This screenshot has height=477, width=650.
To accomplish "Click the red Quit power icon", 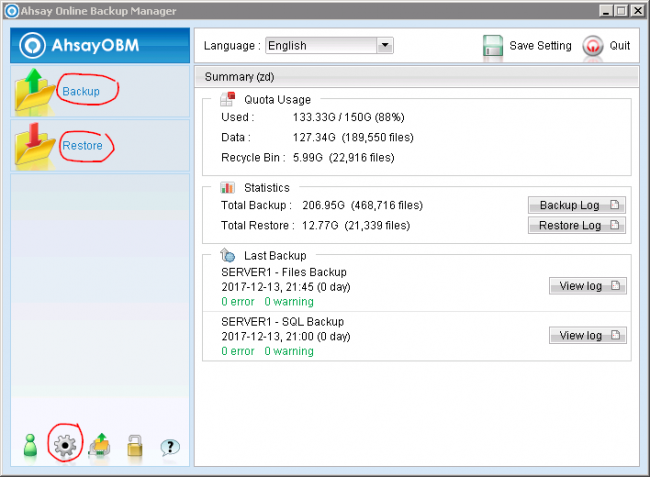I will tap(593, 46).
